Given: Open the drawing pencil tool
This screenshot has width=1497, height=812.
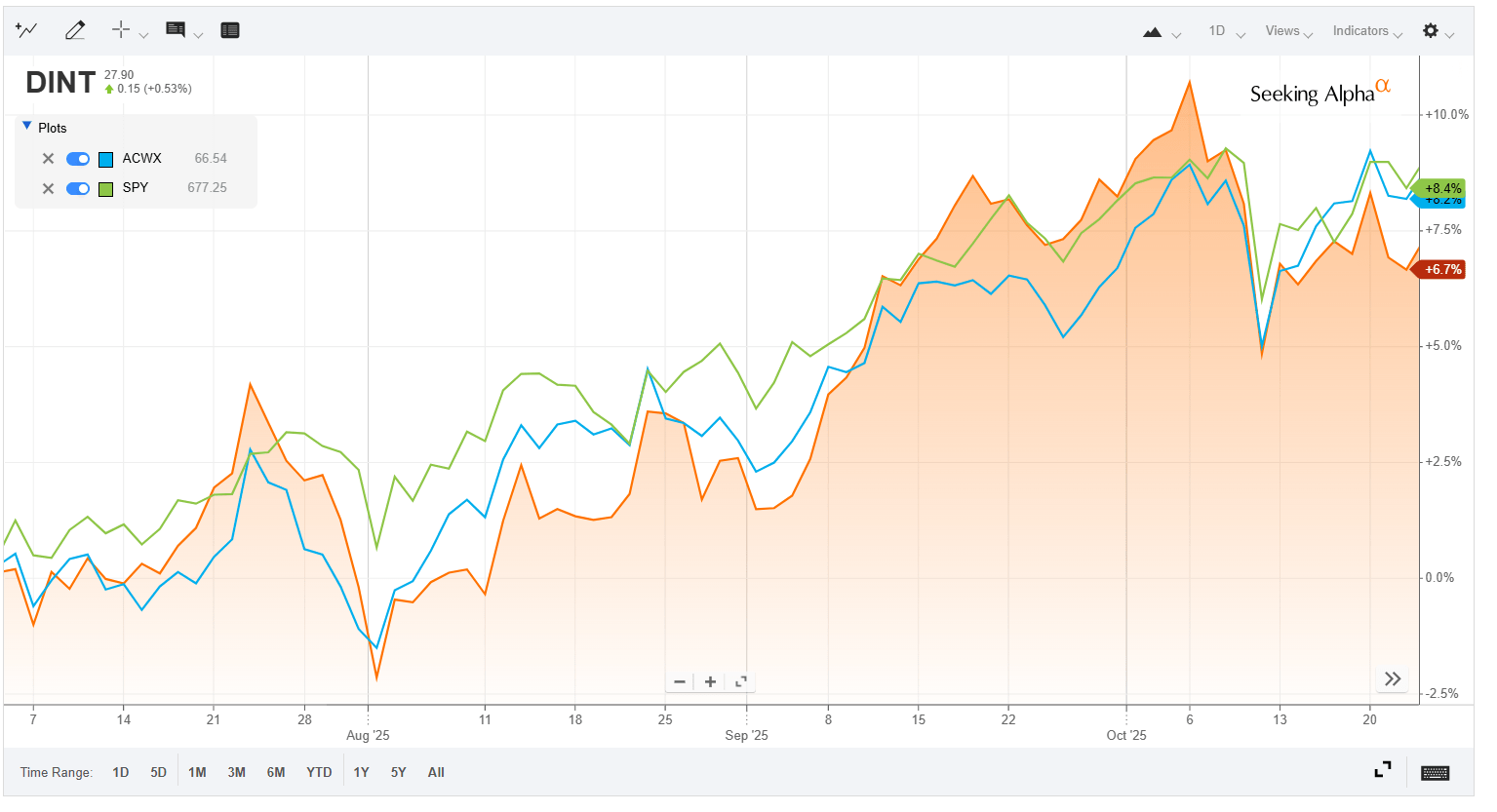Looking at the screenshot, I should (x=75, y=30).
